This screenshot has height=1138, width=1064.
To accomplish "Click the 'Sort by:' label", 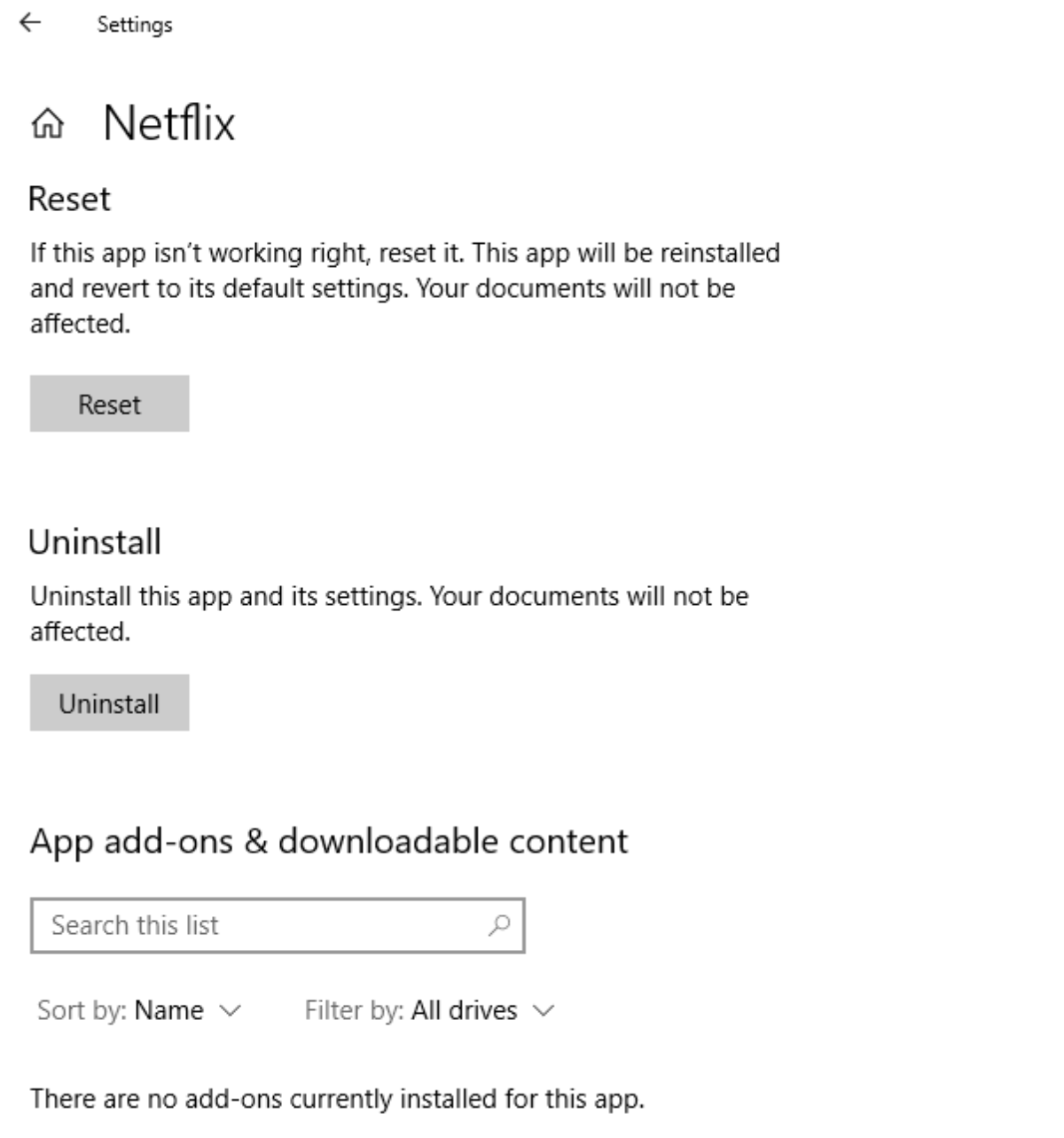I will pyautogui.click(x=82, y=1010).
